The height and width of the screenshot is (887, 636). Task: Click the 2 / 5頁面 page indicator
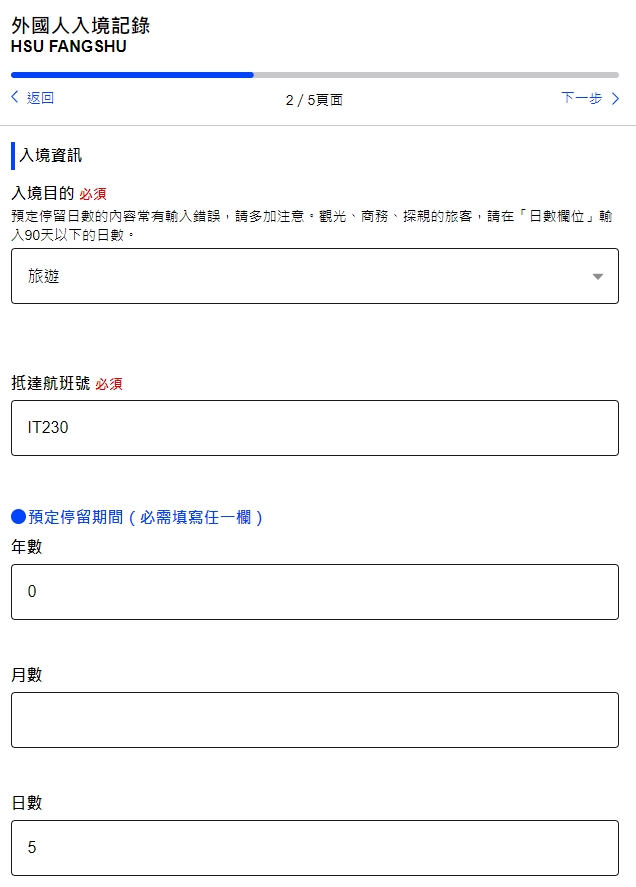click(314, 100)
